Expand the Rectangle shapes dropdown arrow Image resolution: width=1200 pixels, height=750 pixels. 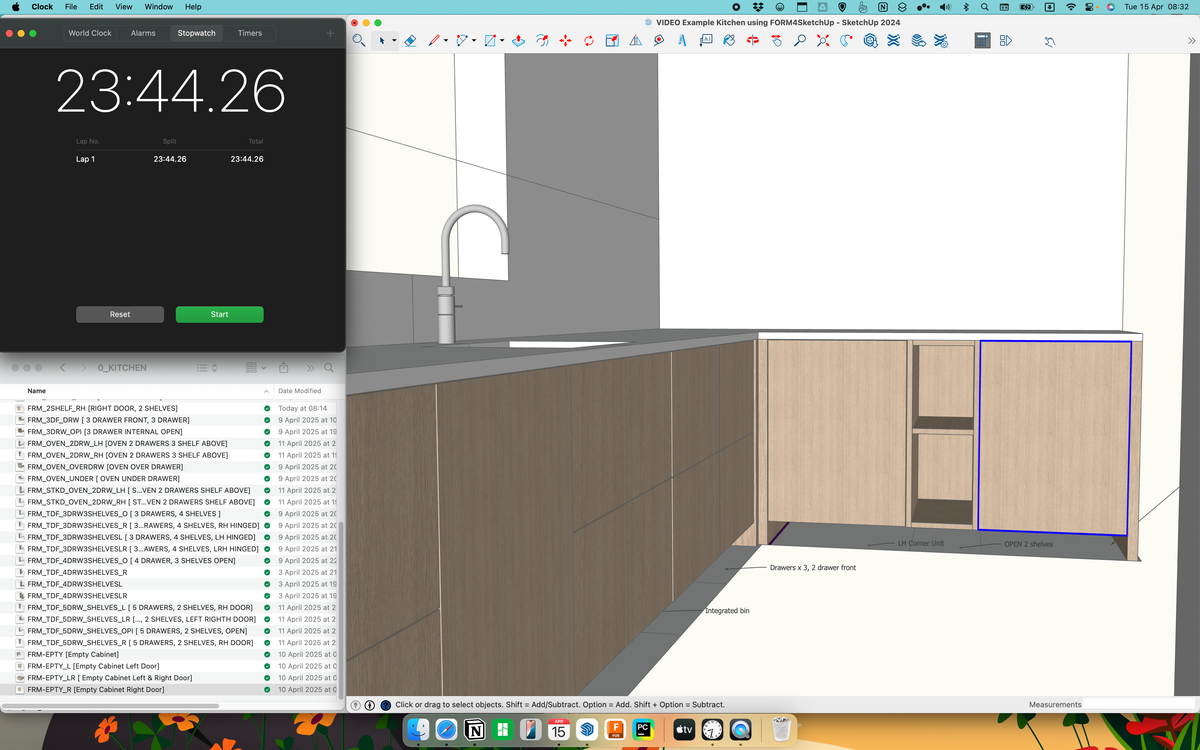pyautogui.click(x=501, y=41)
